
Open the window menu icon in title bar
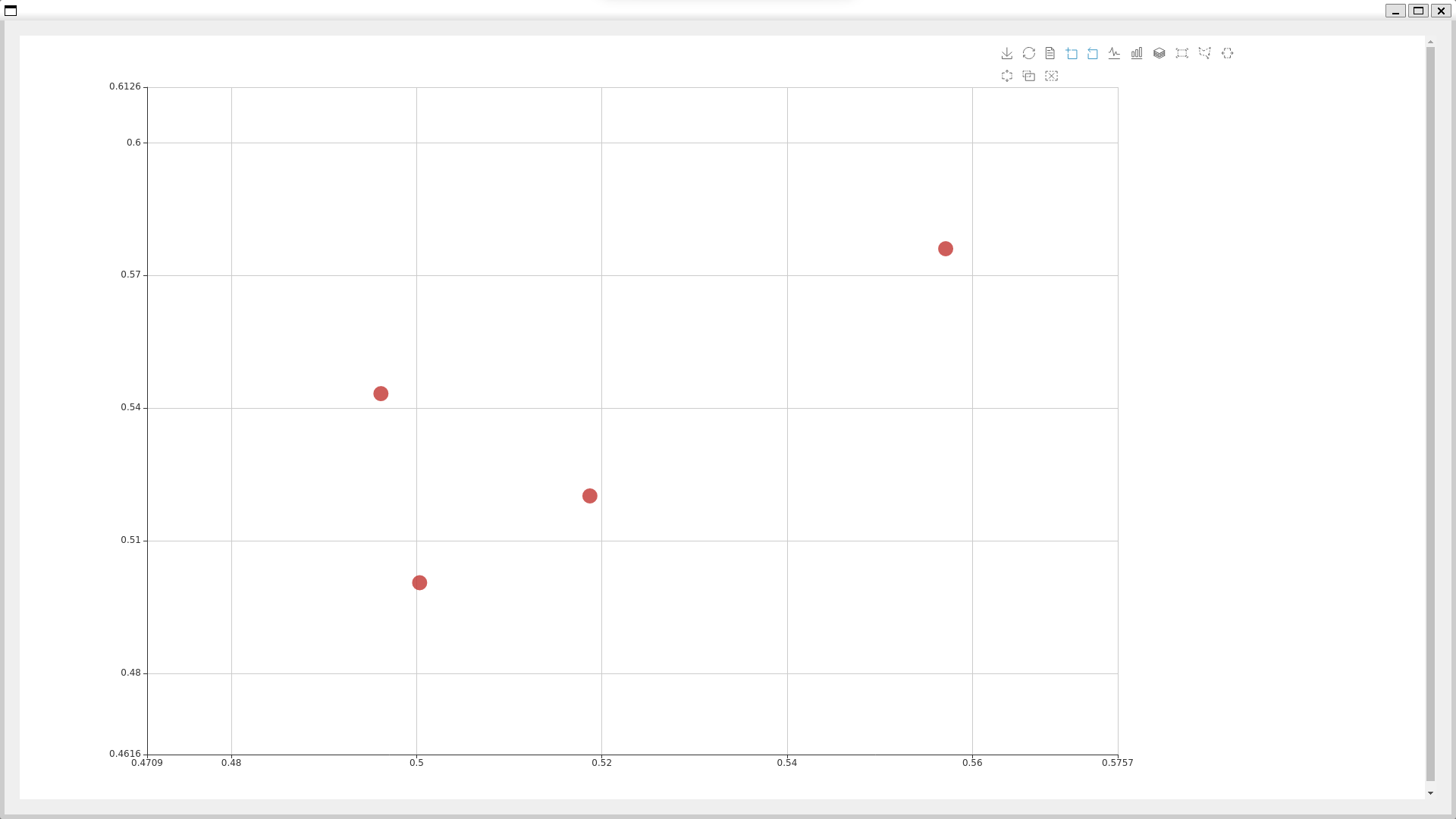[x=11, y=11]
